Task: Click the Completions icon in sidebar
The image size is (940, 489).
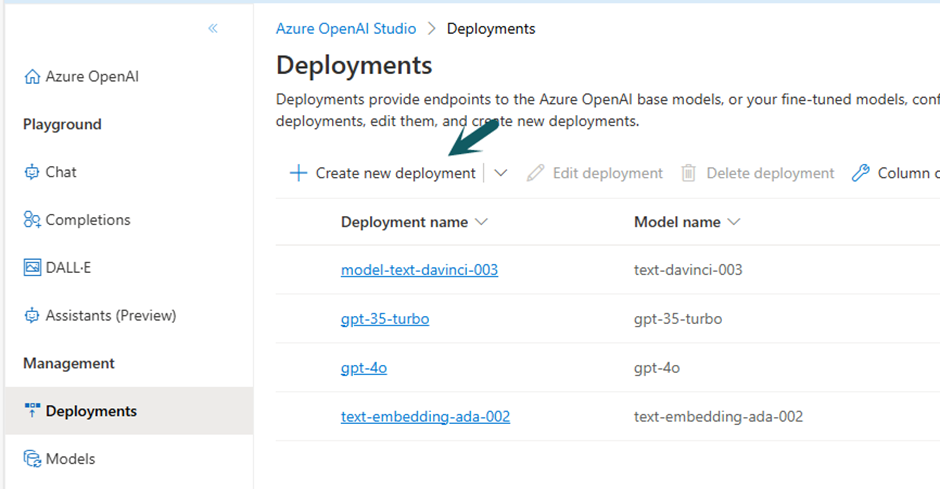Action: [32, 220]
